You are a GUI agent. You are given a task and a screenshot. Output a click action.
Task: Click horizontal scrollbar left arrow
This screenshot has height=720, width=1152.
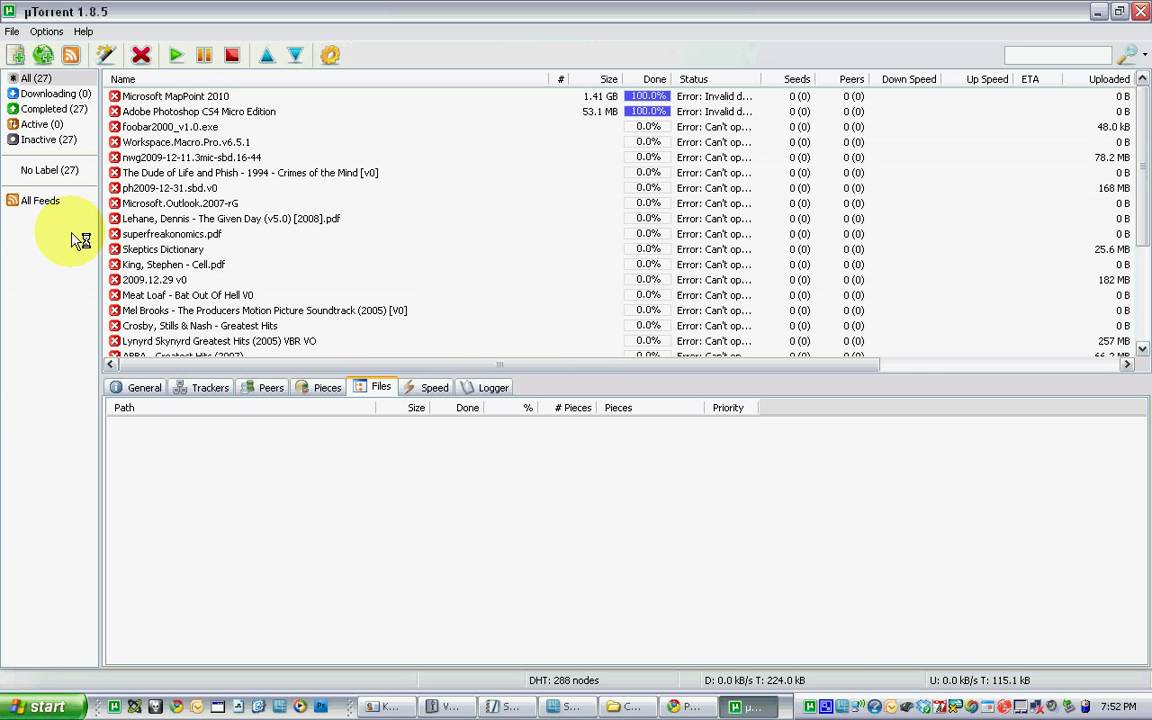111,364
